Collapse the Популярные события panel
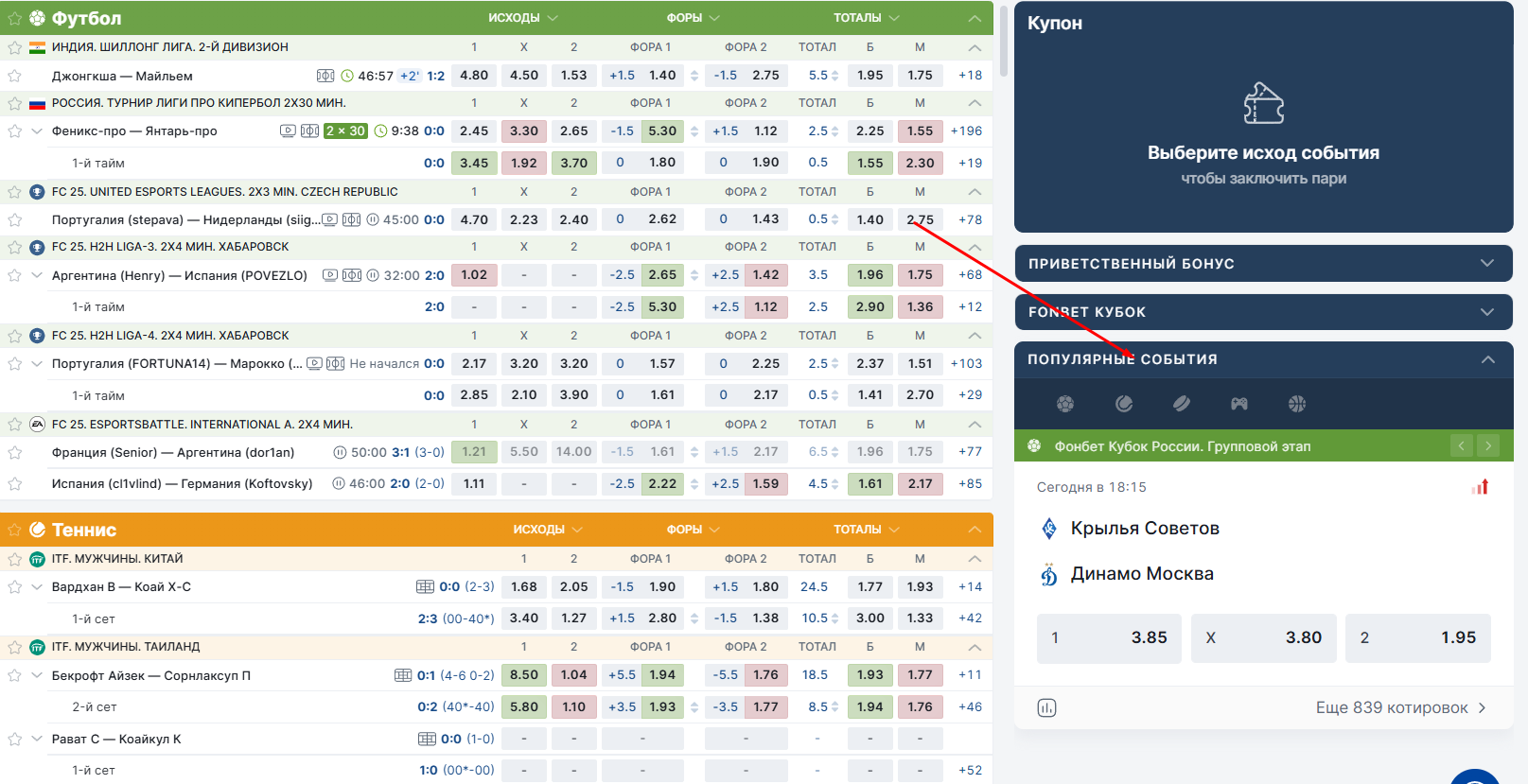 coord(1487,359)
